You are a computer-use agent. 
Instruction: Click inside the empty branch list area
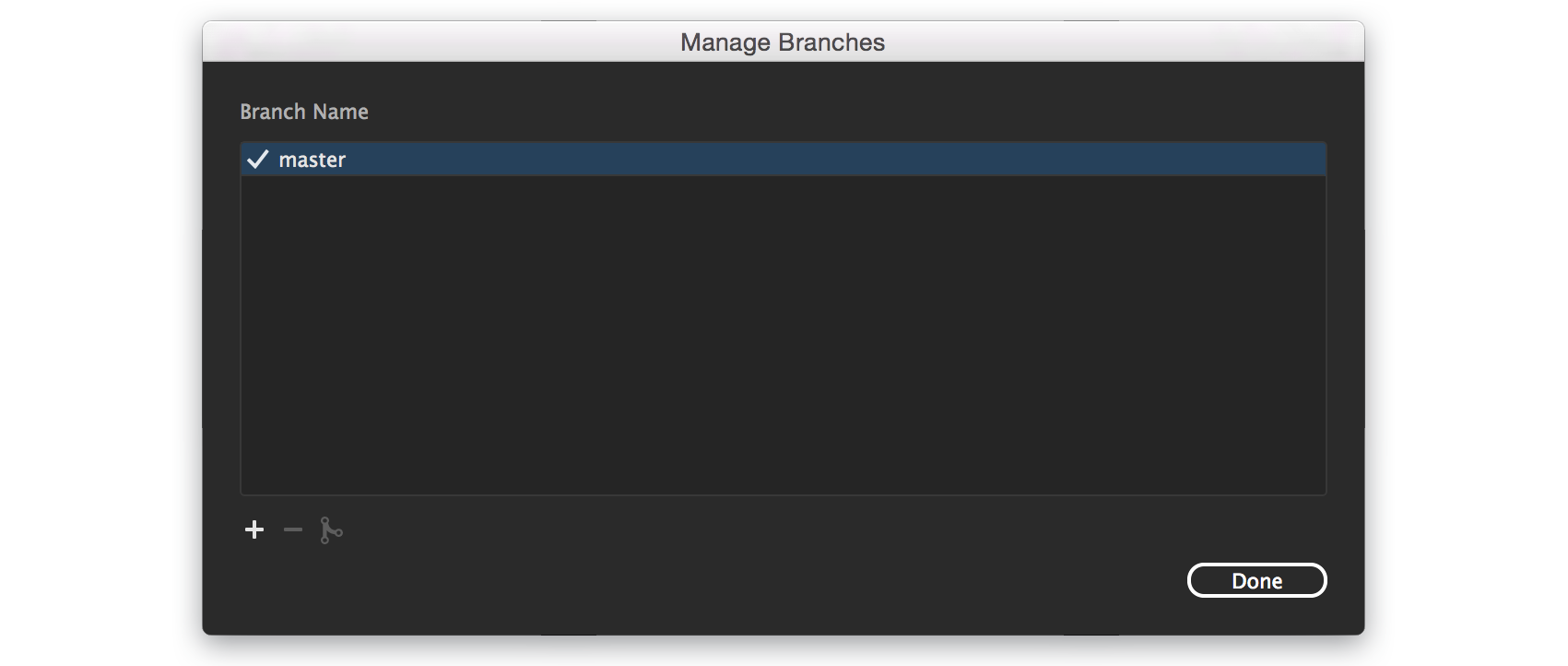(783, 332)
